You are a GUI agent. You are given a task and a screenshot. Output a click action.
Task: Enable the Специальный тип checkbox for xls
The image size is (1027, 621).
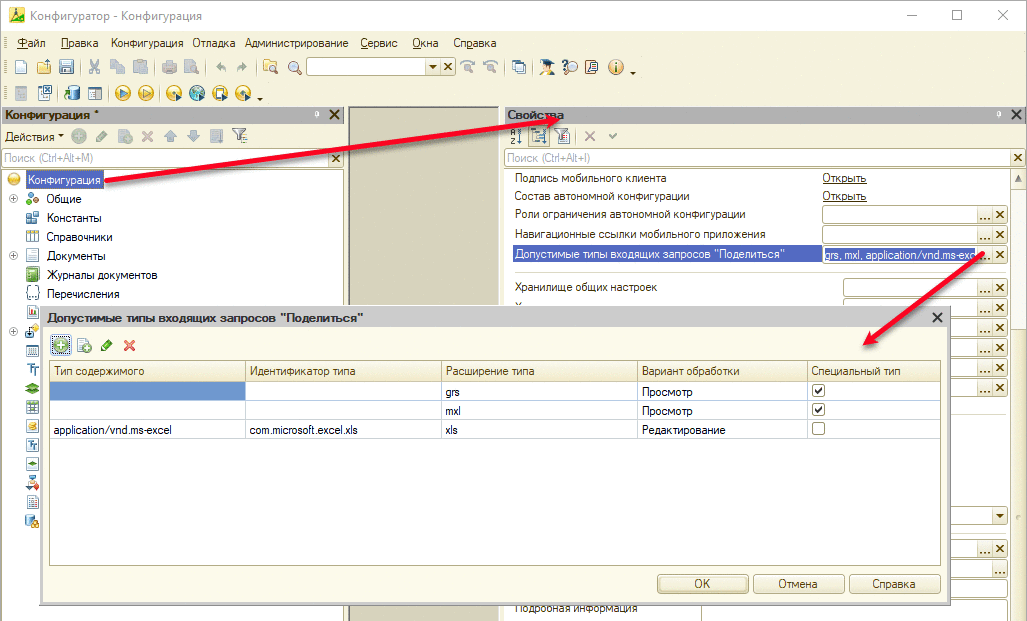[x=818, y=428]
